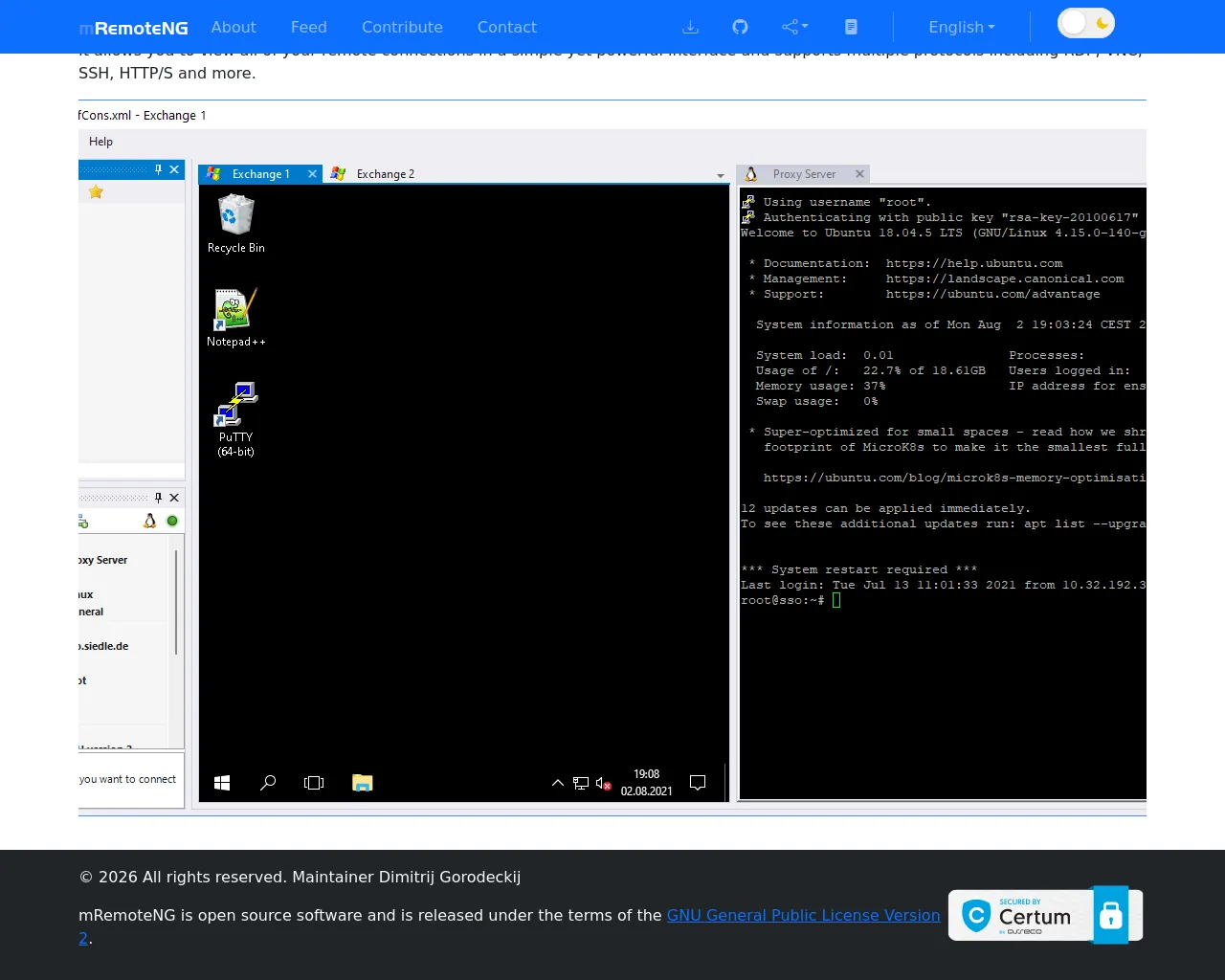The width and height of the screenshot is (1225, 980).
Task: Click the mRemoteNG logo
Action: tap(133, 28)
